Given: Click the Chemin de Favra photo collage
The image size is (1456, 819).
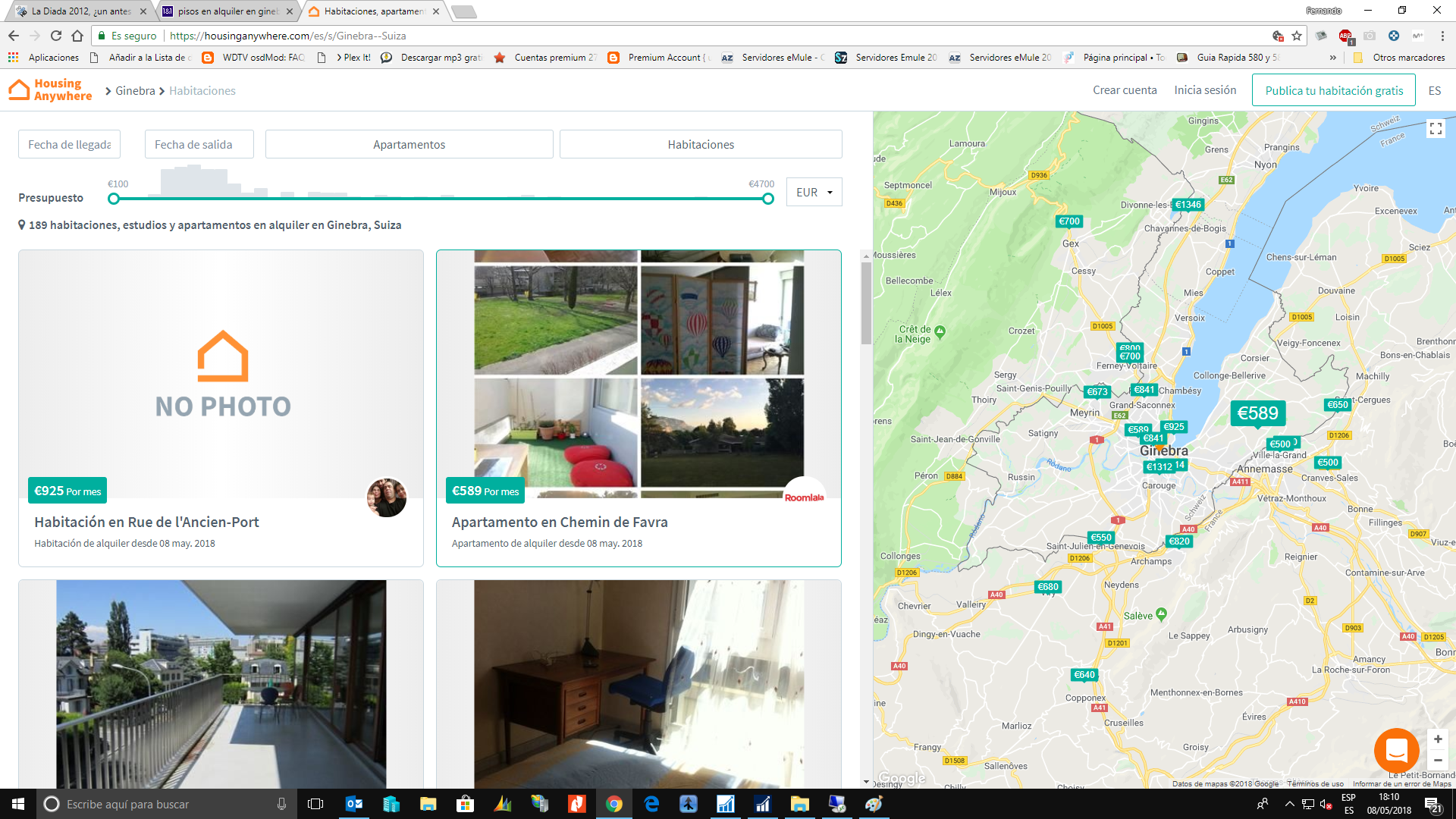Looking at the screenshot, I should click(x=639, y=374).
